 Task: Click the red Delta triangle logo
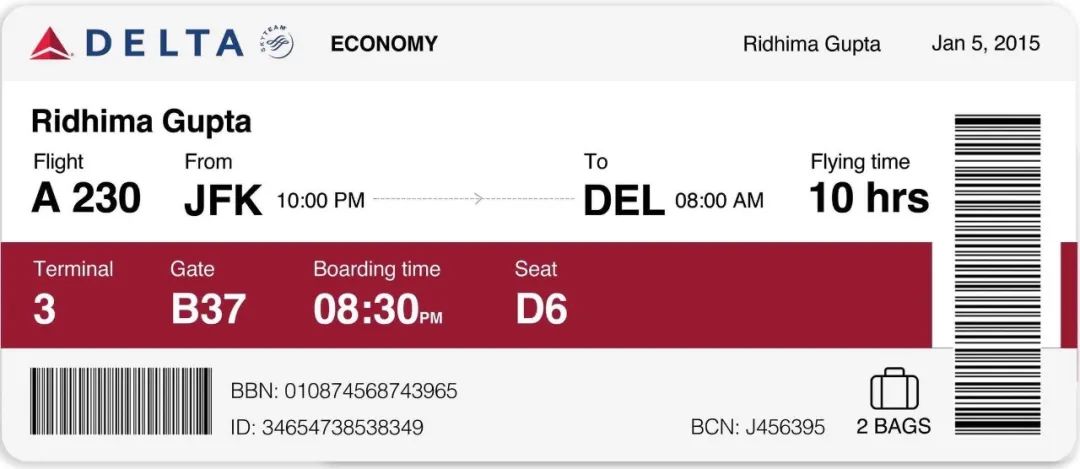click(50, 43)
